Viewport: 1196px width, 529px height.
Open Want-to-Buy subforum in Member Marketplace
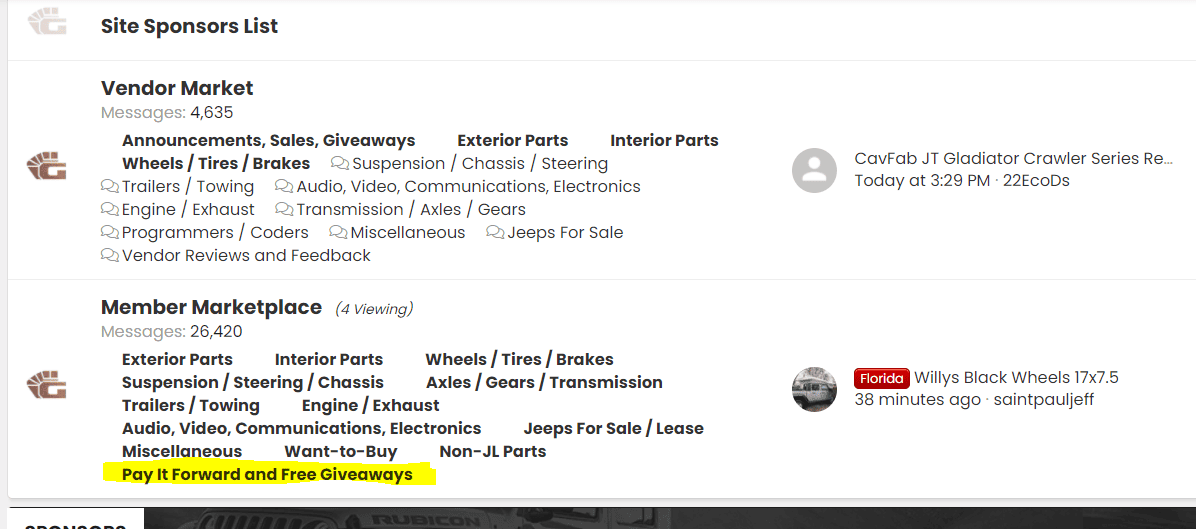(x=341, y=451)
